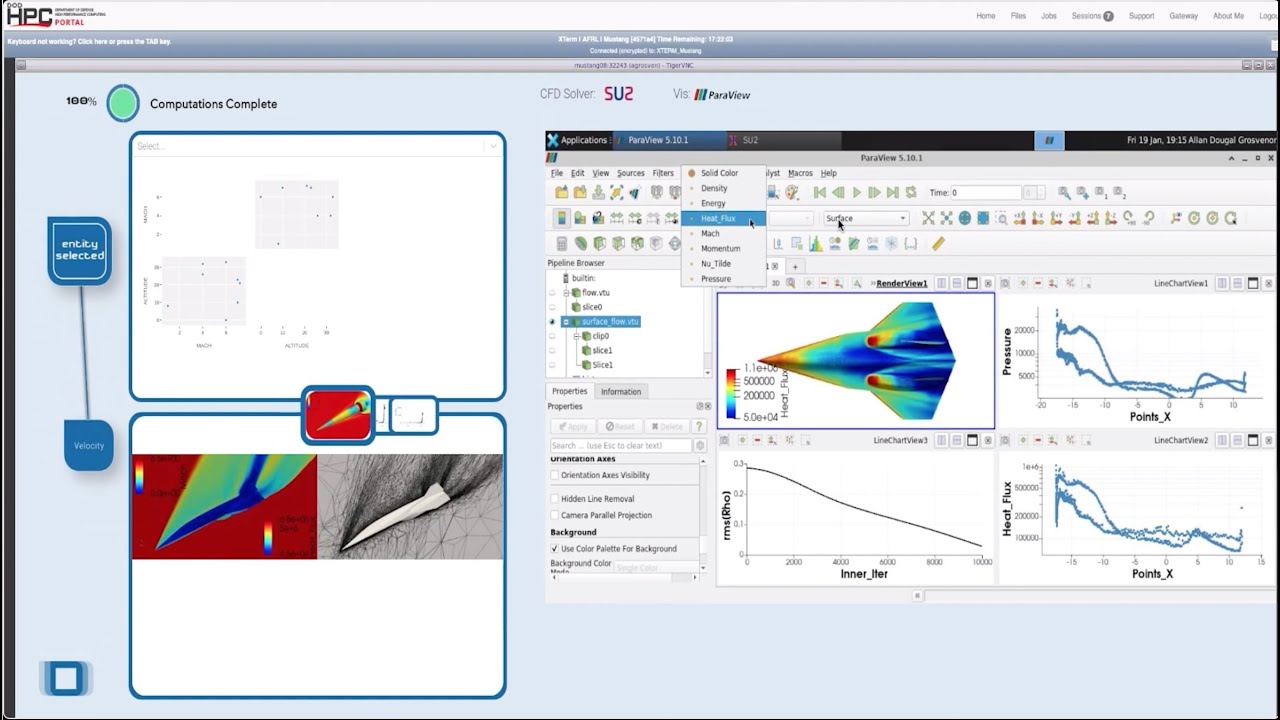Toggle animation loop button
The height and width of the screenshot is (720, 1280).
(x=910, y=192)
